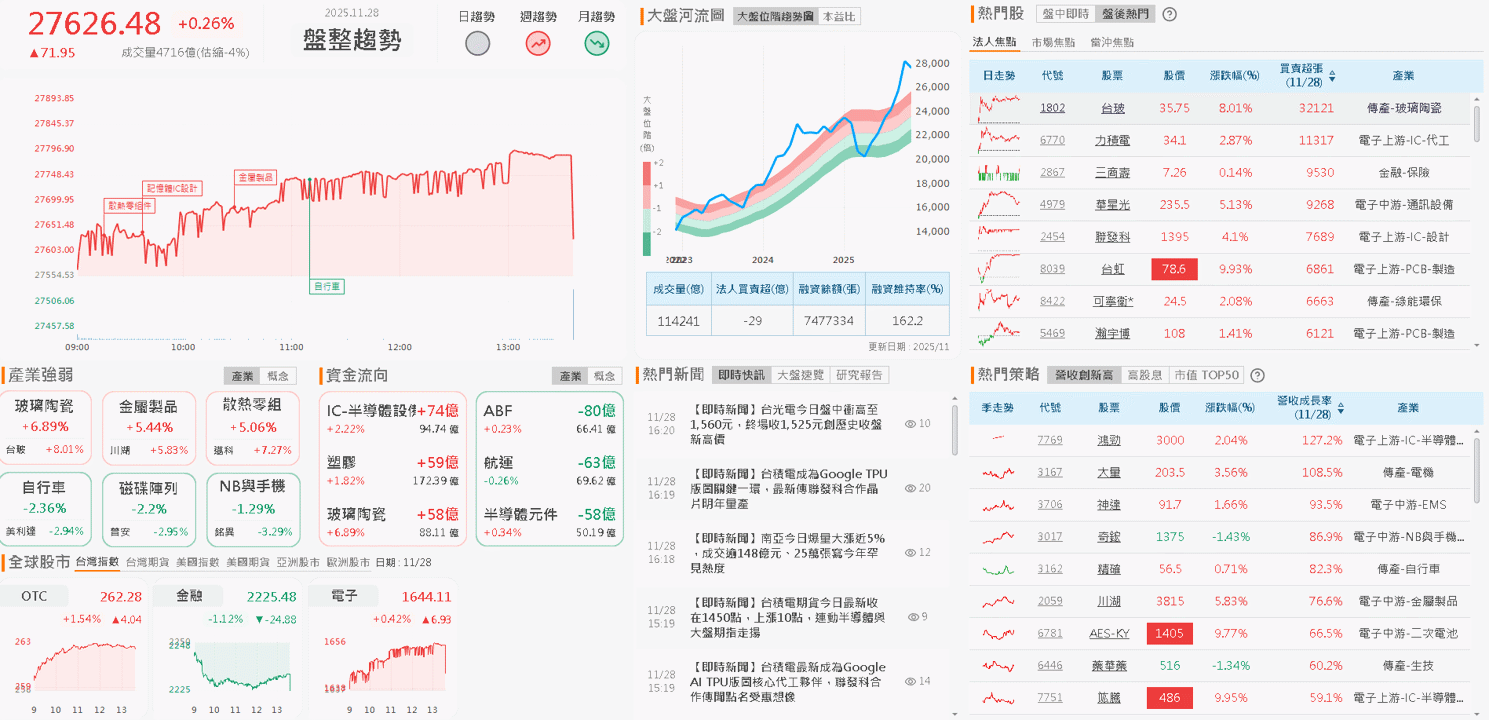Switch global markets to 美國指數

(197, 562)
